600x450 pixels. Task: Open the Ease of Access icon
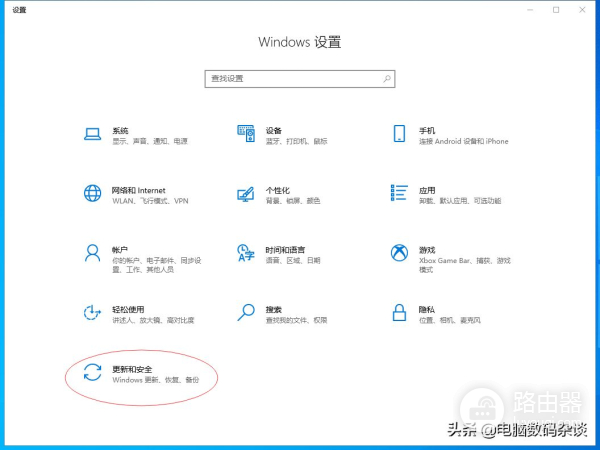[92, 313]
